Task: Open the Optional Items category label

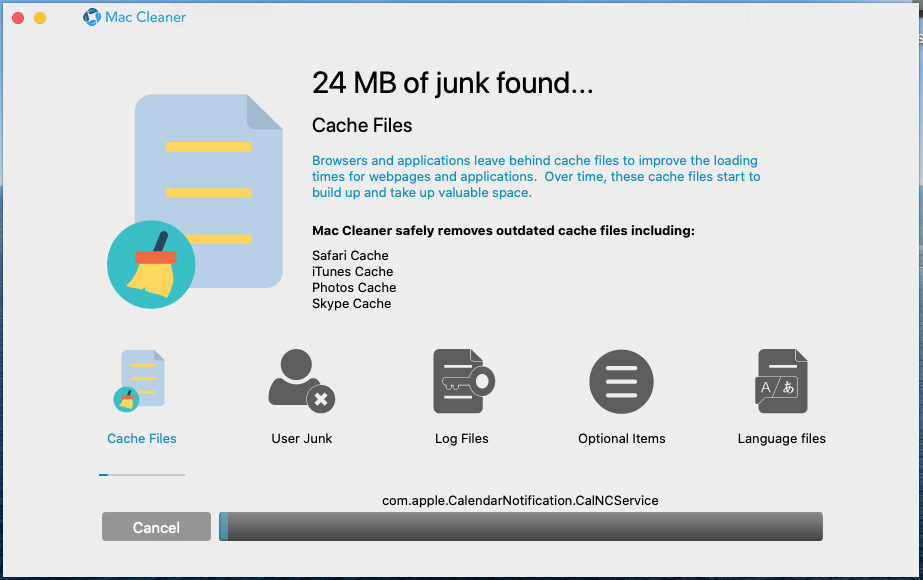Action: [x=622, y=439]
